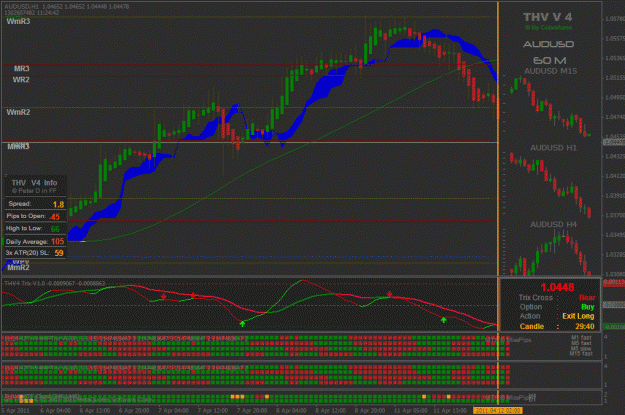
Task: Click the Action Exit Long status
Action: click(x=578, y=316)
